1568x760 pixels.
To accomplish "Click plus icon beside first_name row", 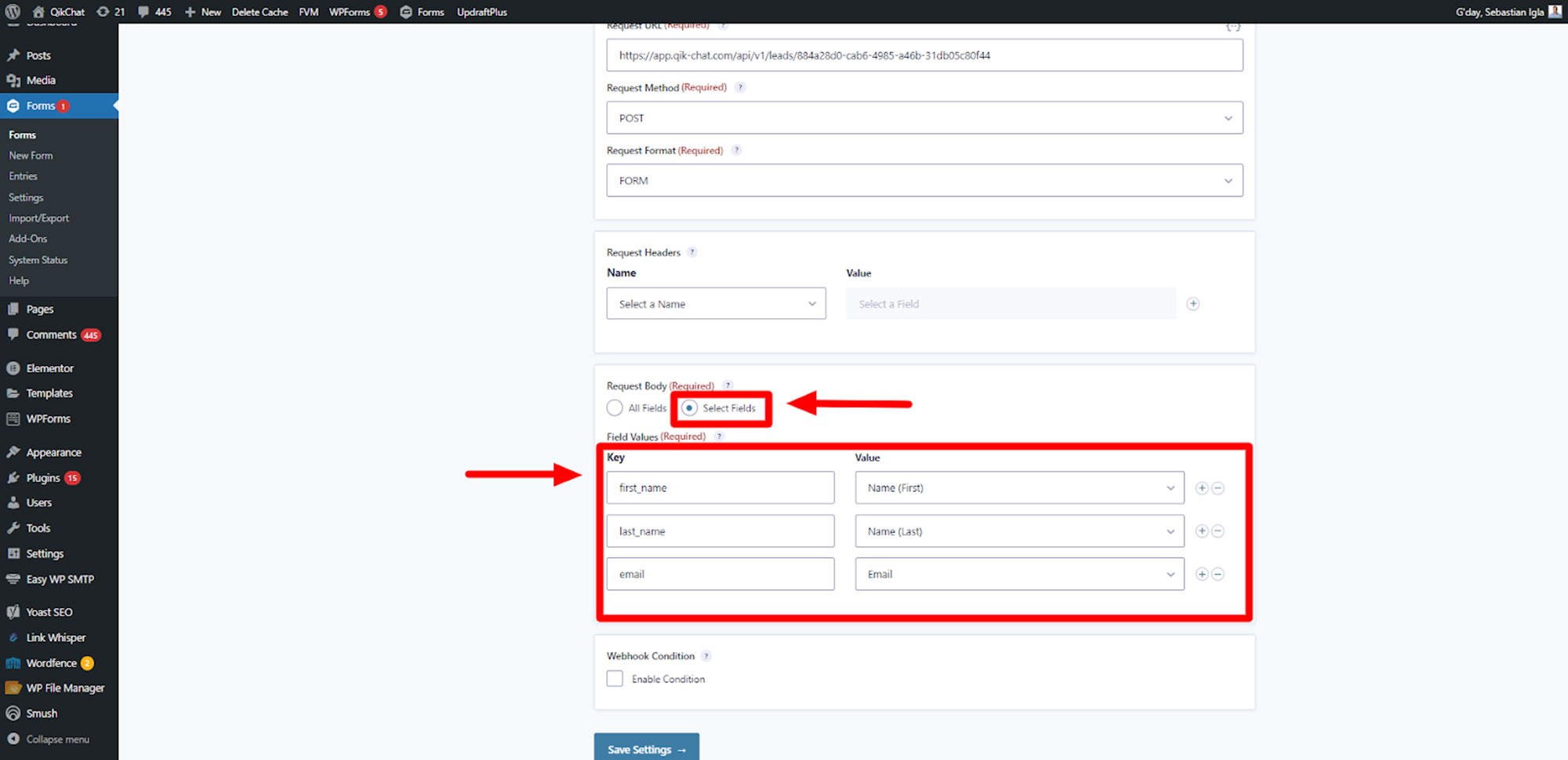I will 1201,488.
